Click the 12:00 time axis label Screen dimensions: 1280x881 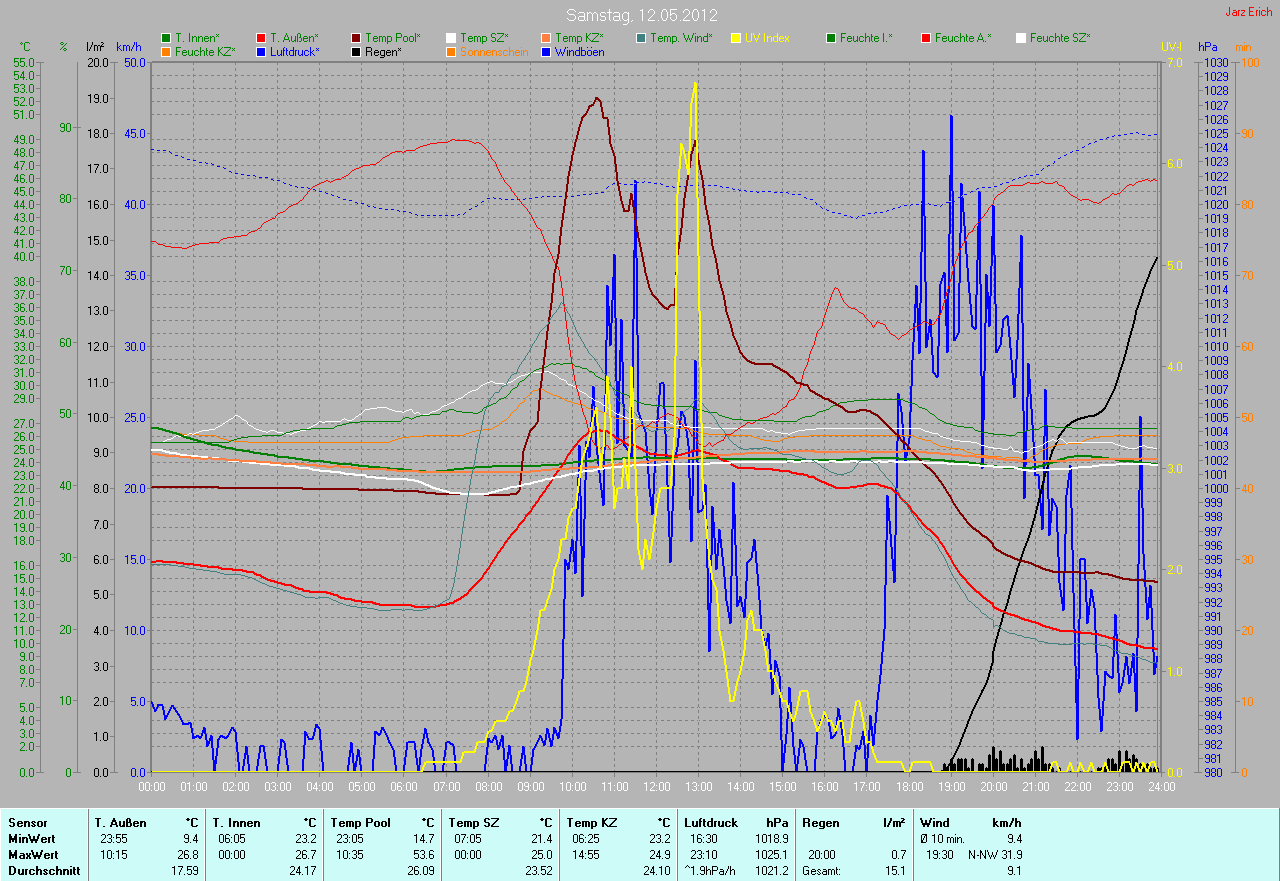[655, 786]
